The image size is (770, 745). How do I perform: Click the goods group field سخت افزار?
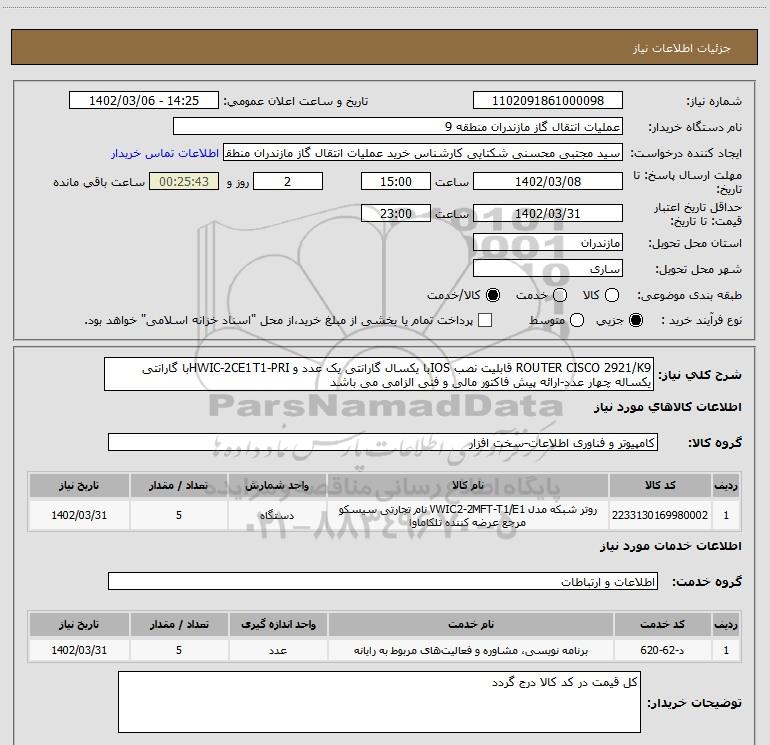tap(383, 442)
